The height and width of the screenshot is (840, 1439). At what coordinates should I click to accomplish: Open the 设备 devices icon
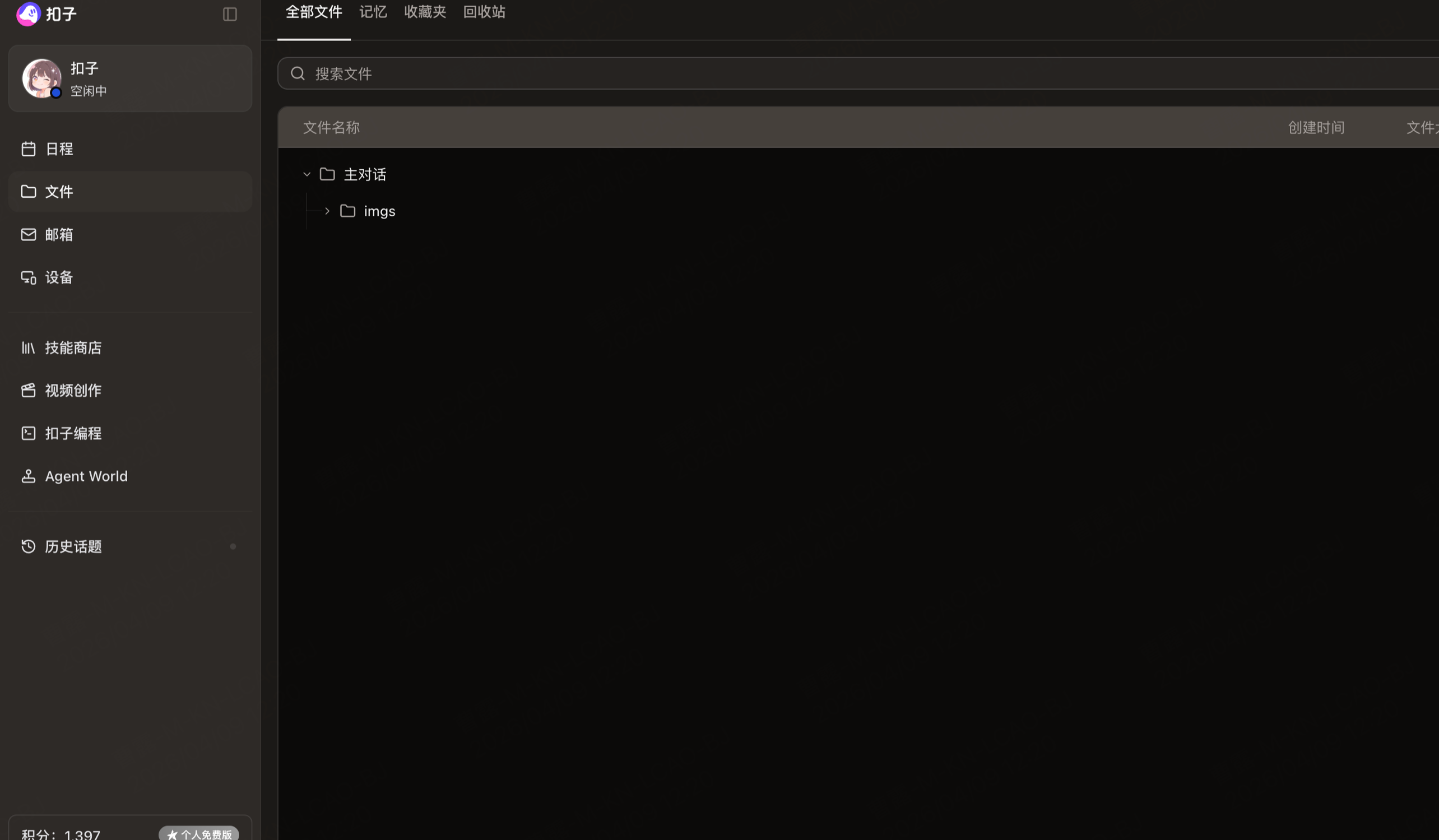(x=29, y=277)
